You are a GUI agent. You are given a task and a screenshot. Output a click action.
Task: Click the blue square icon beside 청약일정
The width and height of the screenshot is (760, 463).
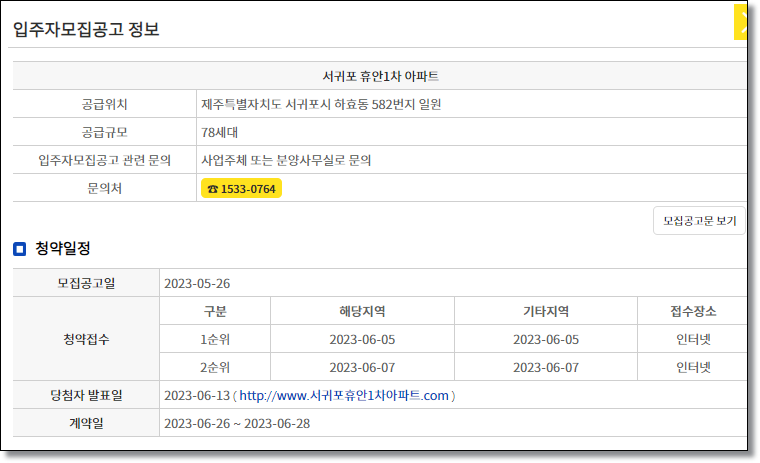tap(19, 249)
